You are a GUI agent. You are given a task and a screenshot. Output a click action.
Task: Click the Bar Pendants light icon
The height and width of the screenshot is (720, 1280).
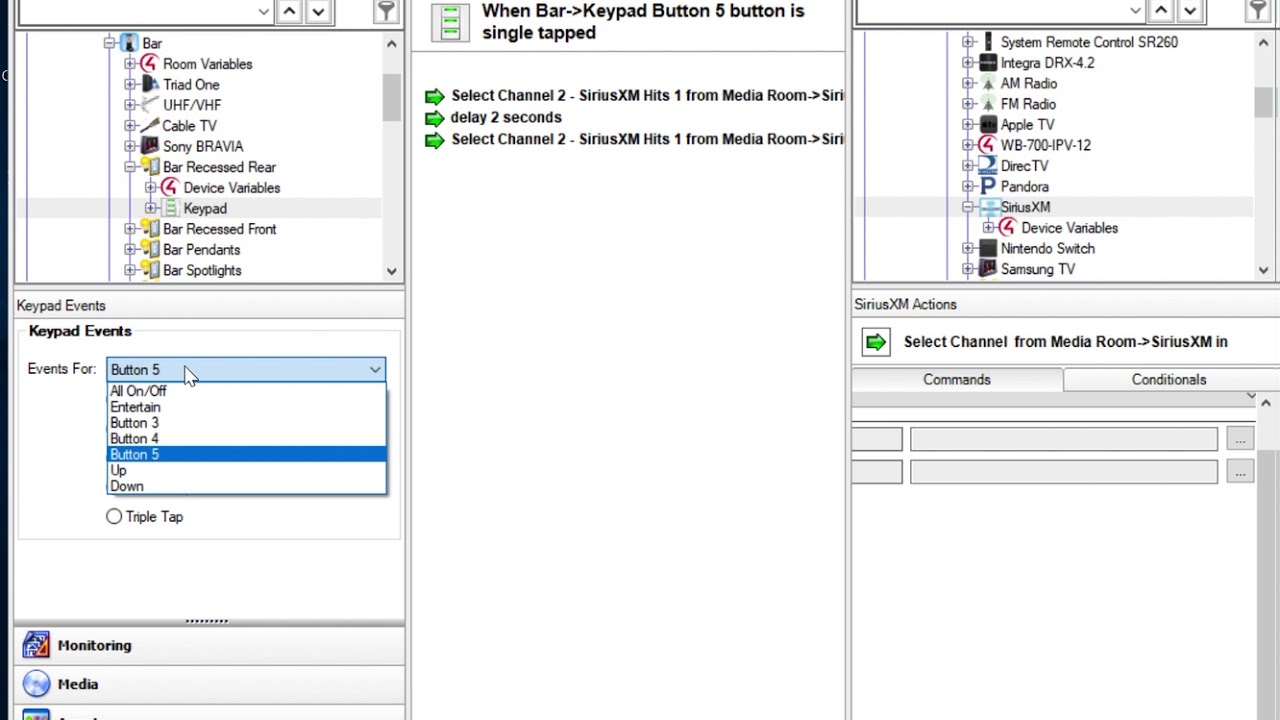tap(149, 250)
